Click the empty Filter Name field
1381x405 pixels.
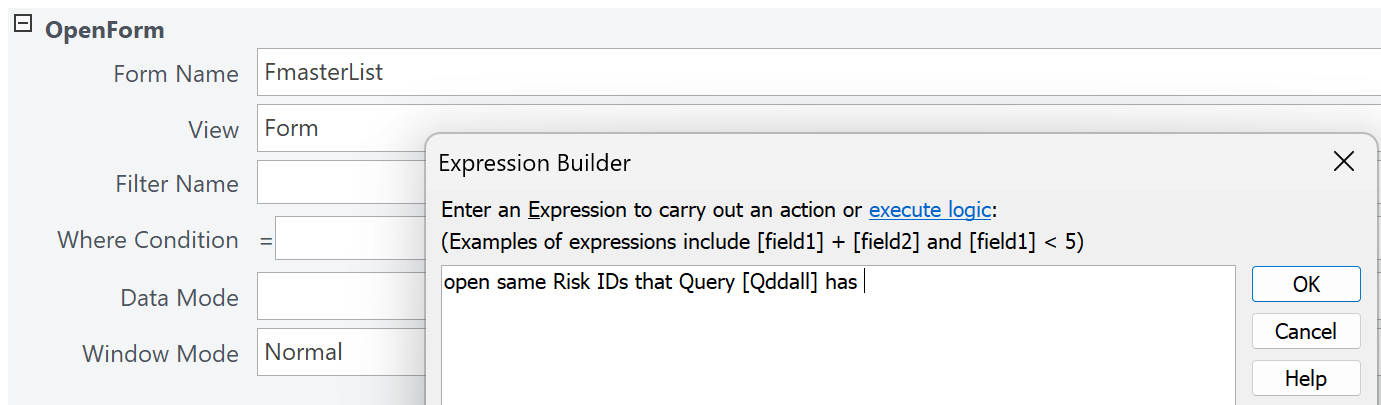(340, 183)
